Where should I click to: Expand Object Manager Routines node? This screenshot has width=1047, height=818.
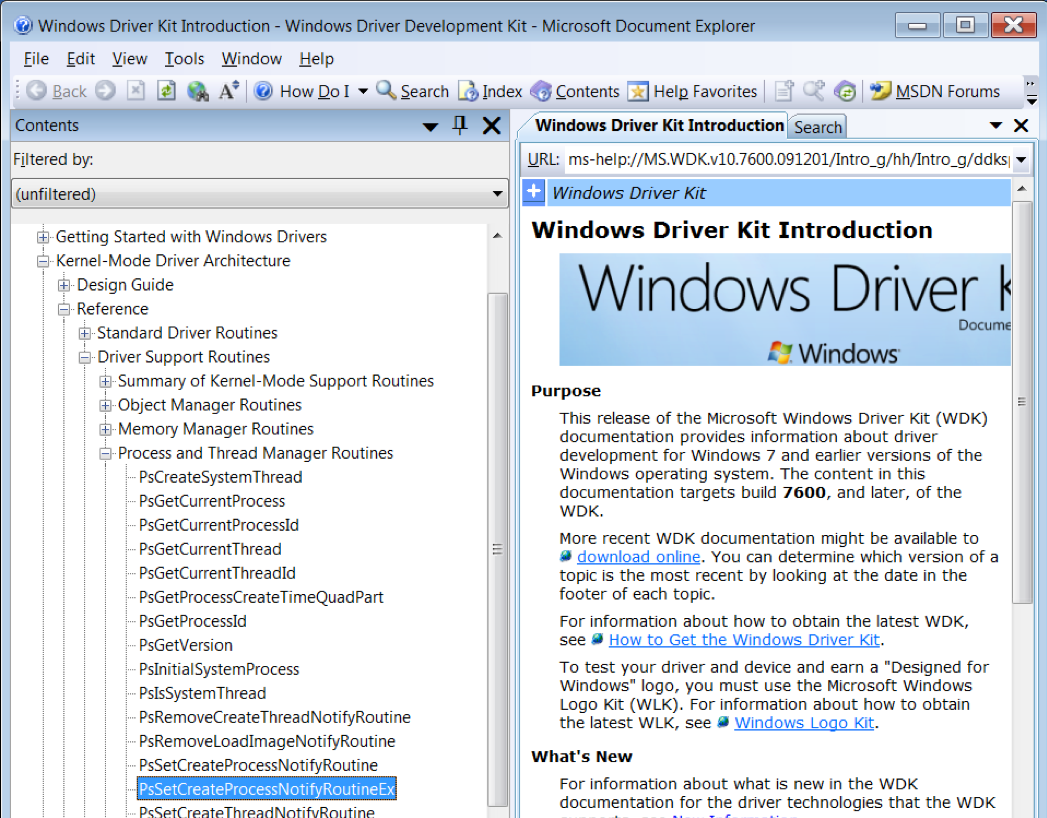[x=106, y=405]
